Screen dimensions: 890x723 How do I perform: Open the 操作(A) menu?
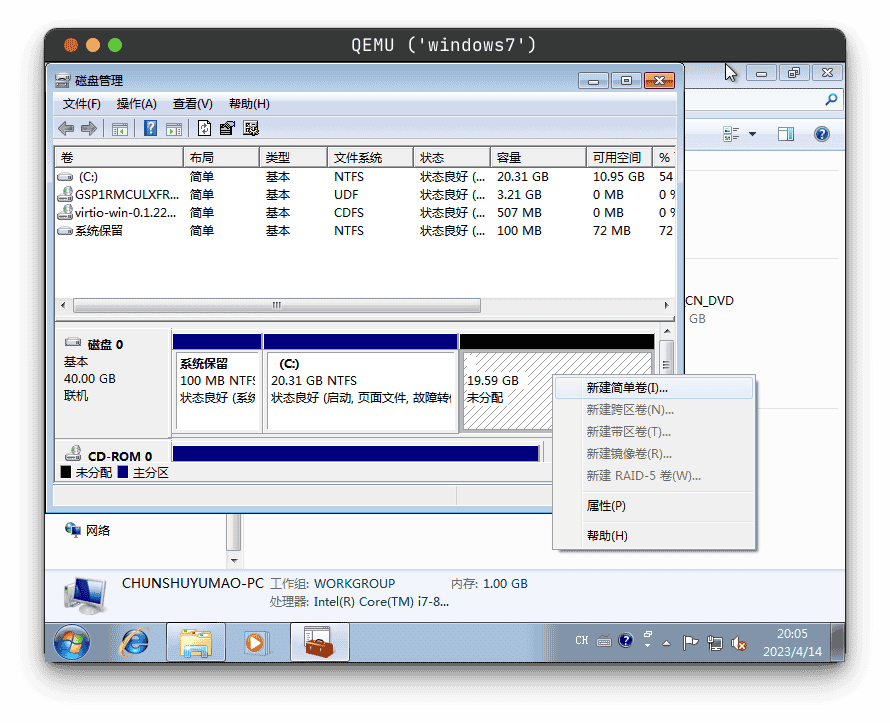click(136, 104)
